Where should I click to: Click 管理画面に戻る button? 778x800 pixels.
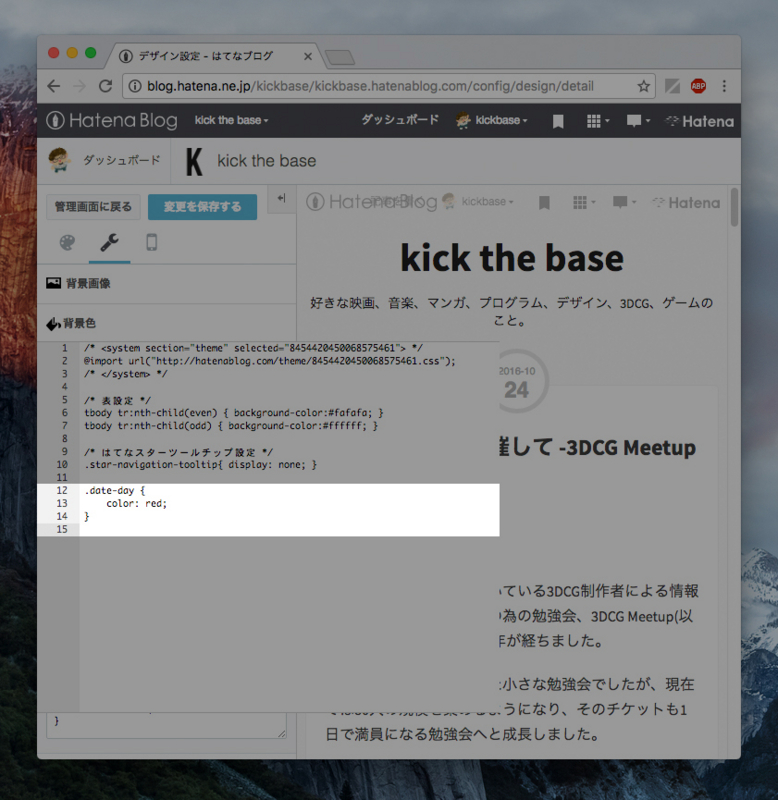(93, 207)
